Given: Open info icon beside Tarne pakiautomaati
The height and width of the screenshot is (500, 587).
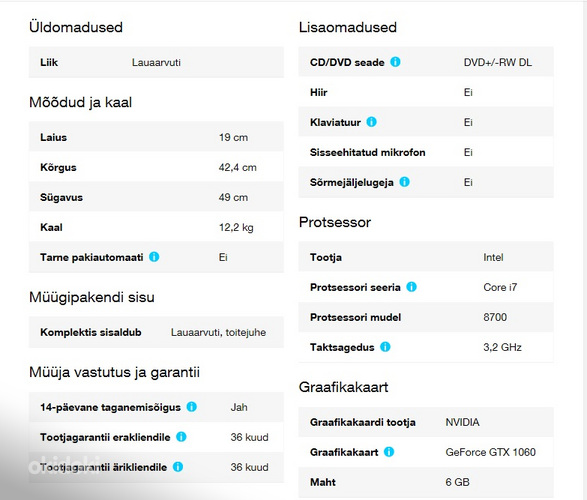Looking at the screenshot, I should pyautogui.click(x=154, y=257).
